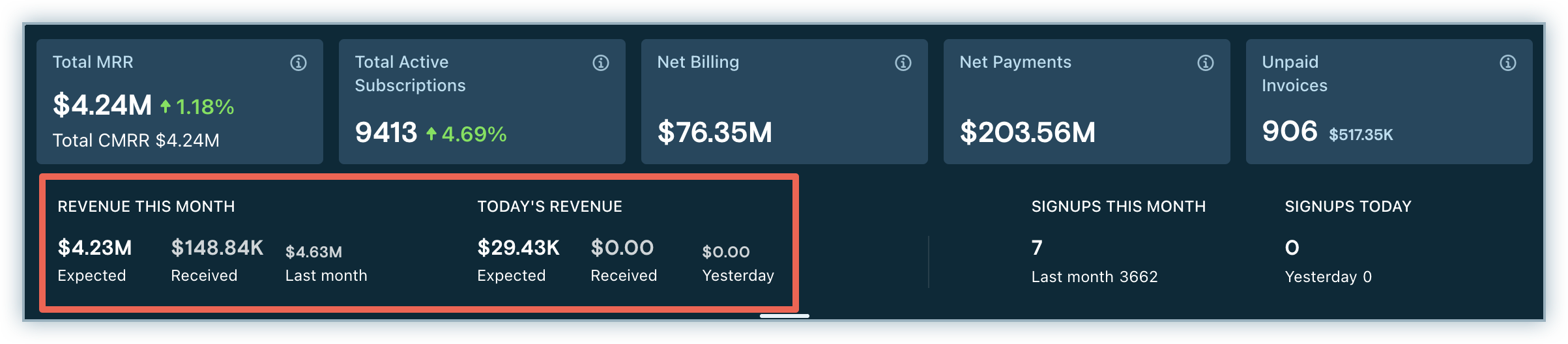Click the Net Billing info icon
1568x344 pixels.
click(x=903, y=63)
